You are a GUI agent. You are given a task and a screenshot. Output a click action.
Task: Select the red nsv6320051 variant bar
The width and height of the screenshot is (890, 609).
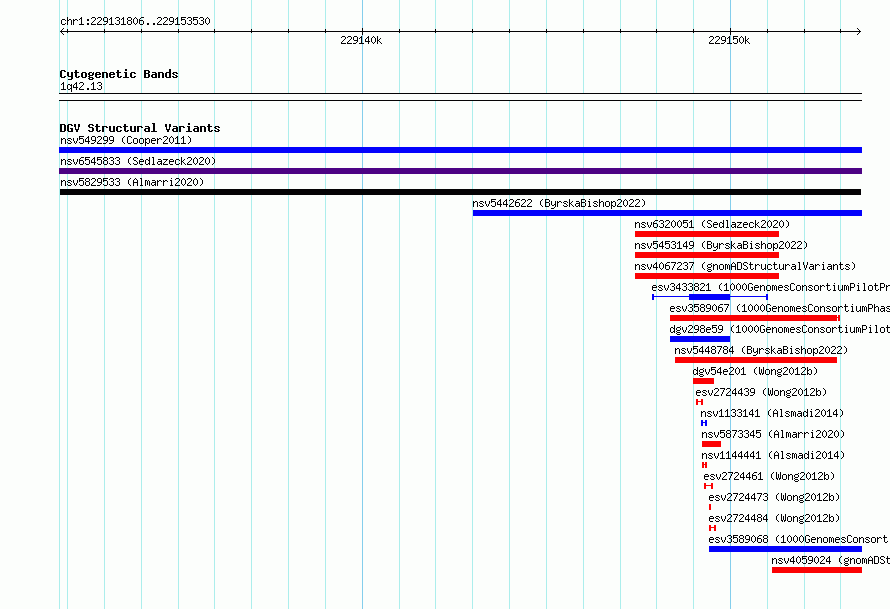707,234
